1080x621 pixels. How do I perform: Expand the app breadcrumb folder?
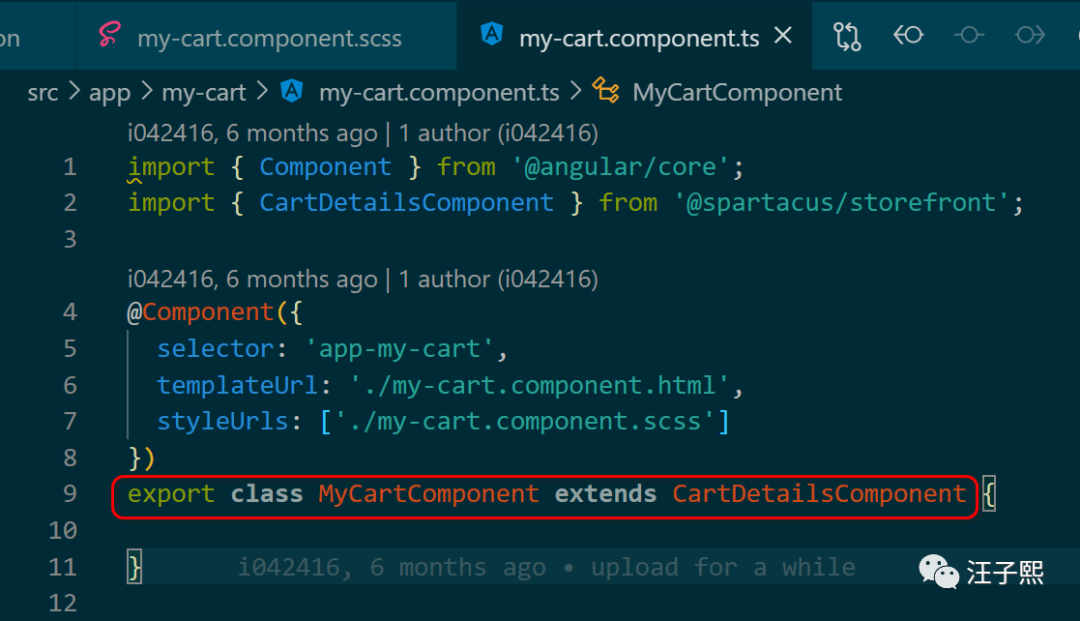(x=110, y=93)
